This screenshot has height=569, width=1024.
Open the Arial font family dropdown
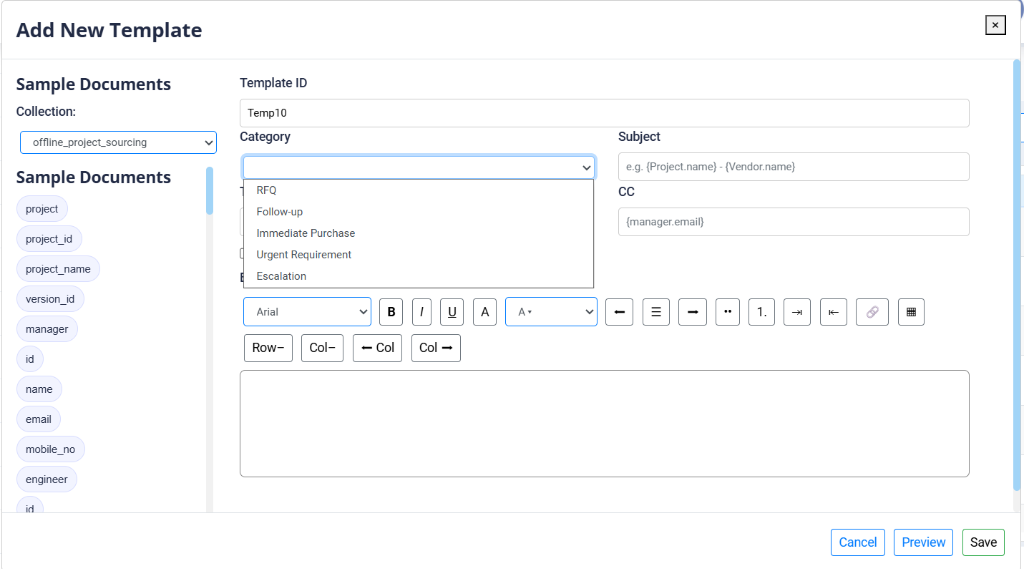[307, 312]
